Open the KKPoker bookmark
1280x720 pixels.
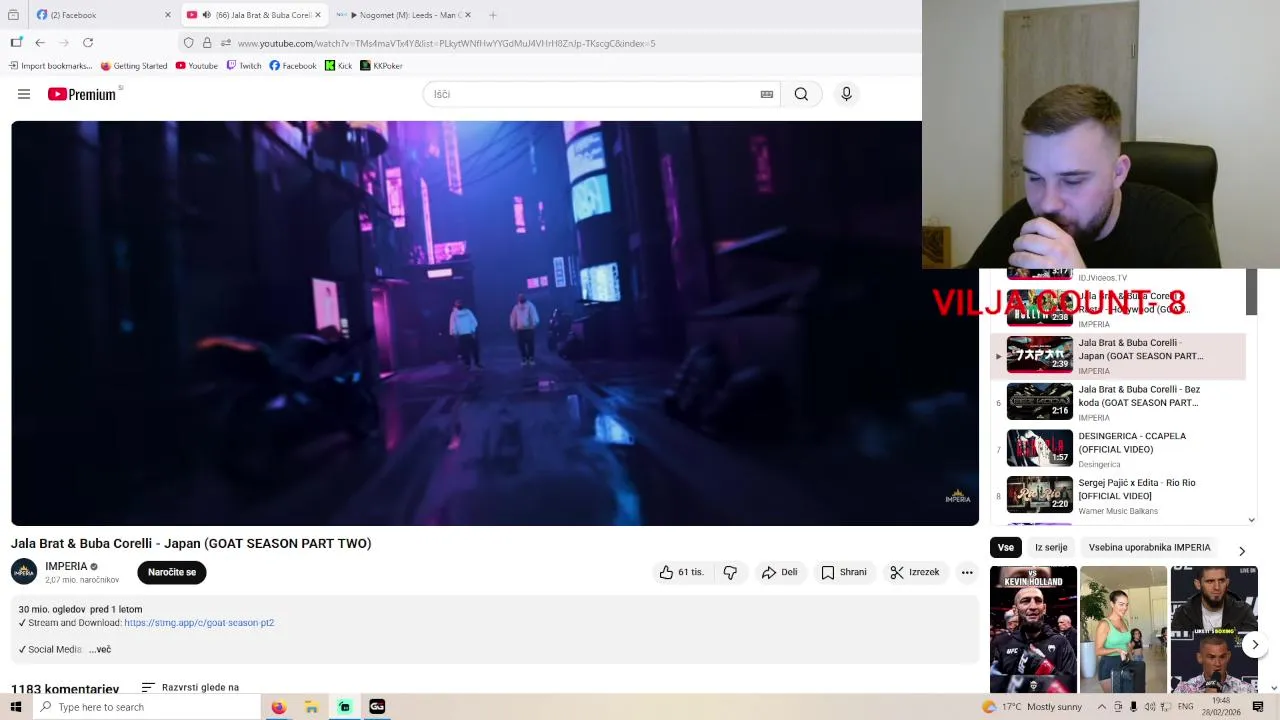click(381, 66)
